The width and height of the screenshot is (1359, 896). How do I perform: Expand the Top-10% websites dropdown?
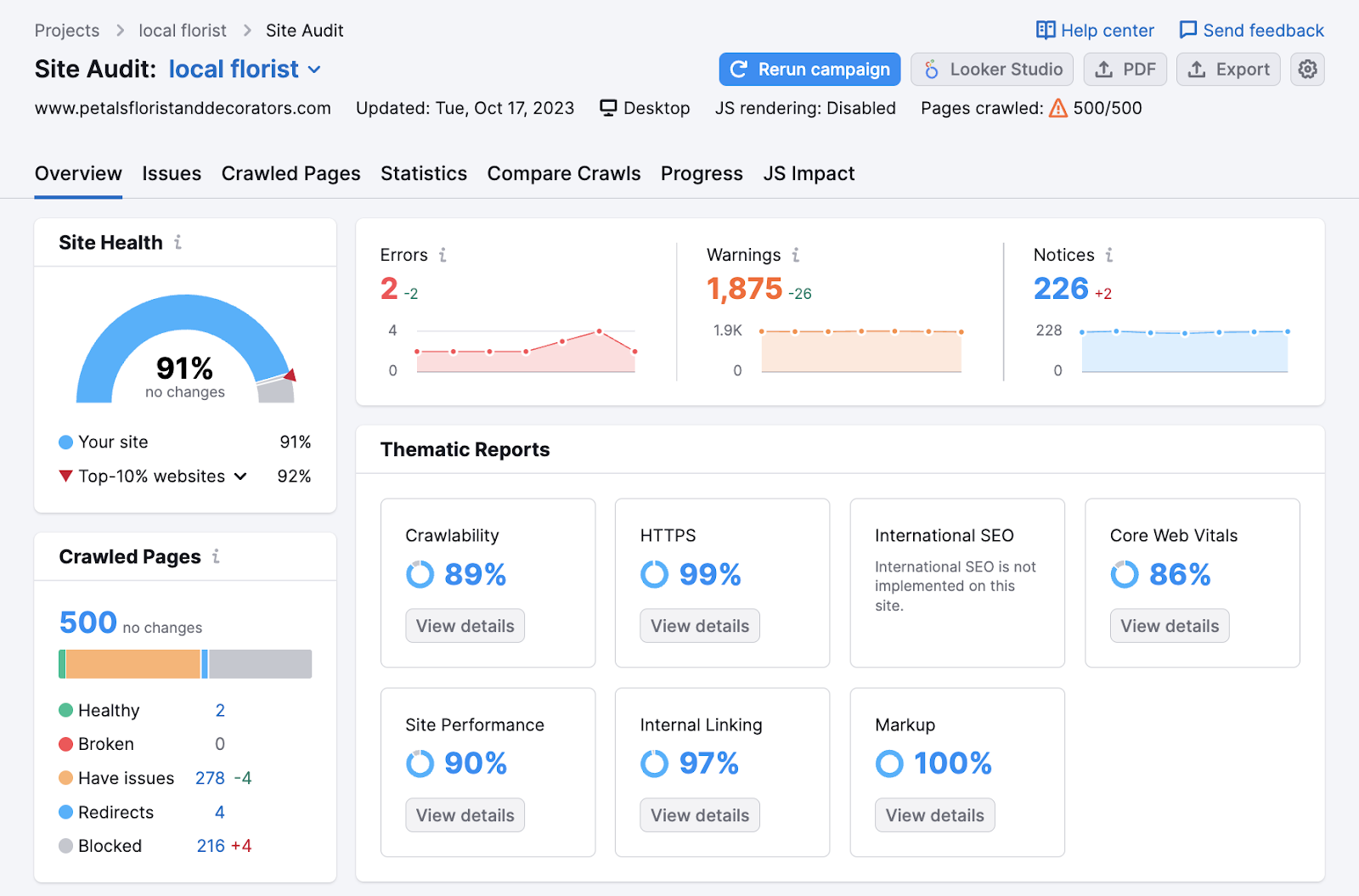240,476
